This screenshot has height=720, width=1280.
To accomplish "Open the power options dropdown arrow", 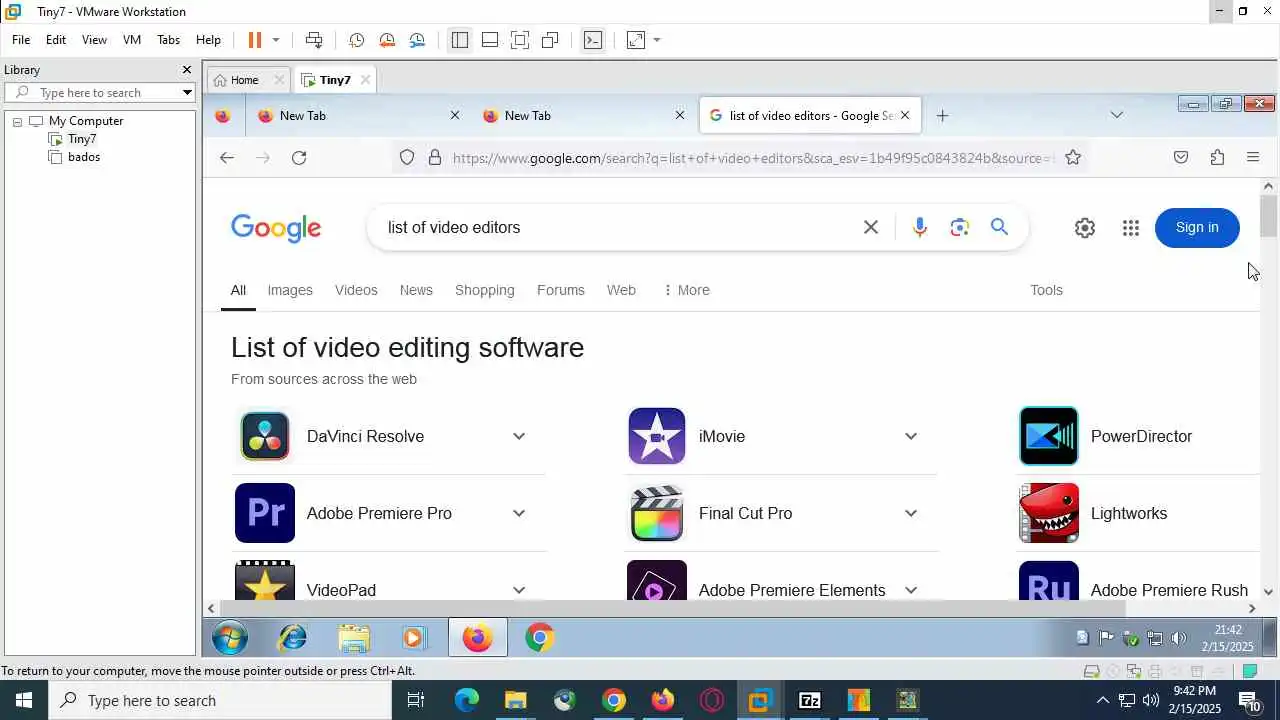I will pos(276,40).
